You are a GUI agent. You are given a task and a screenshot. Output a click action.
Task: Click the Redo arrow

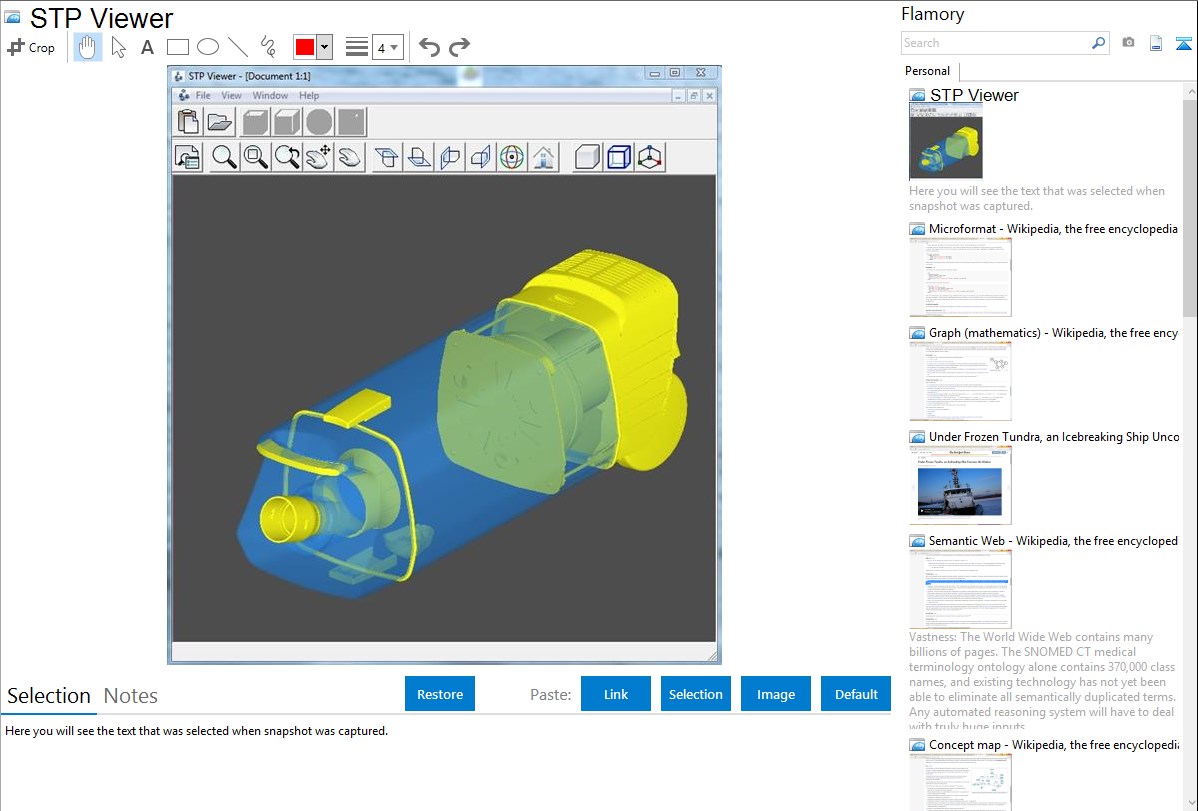point(459,47)
